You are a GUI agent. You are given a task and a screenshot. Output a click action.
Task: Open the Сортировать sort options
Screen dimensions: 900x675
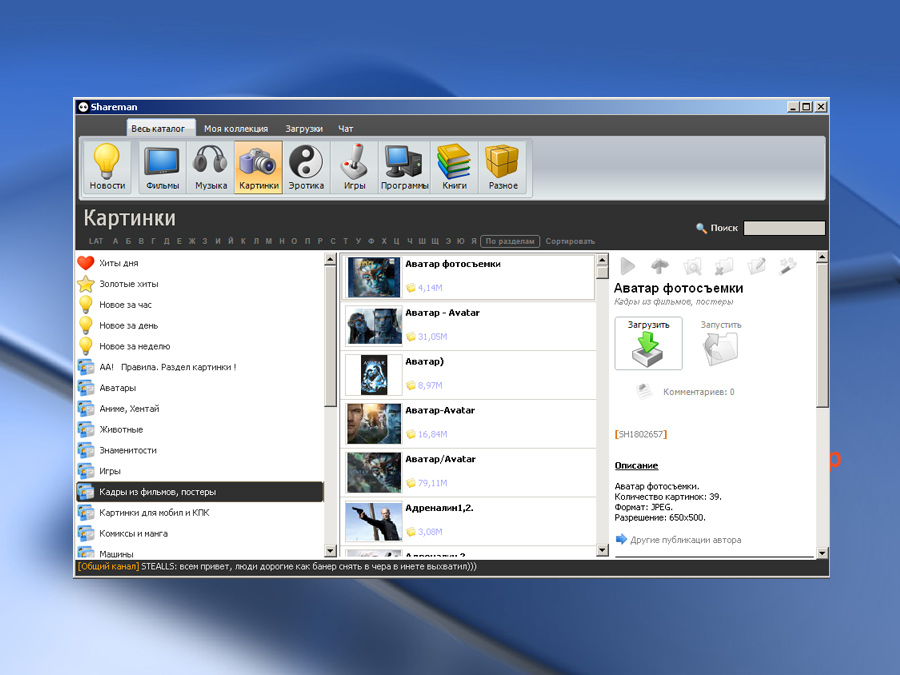570,241
